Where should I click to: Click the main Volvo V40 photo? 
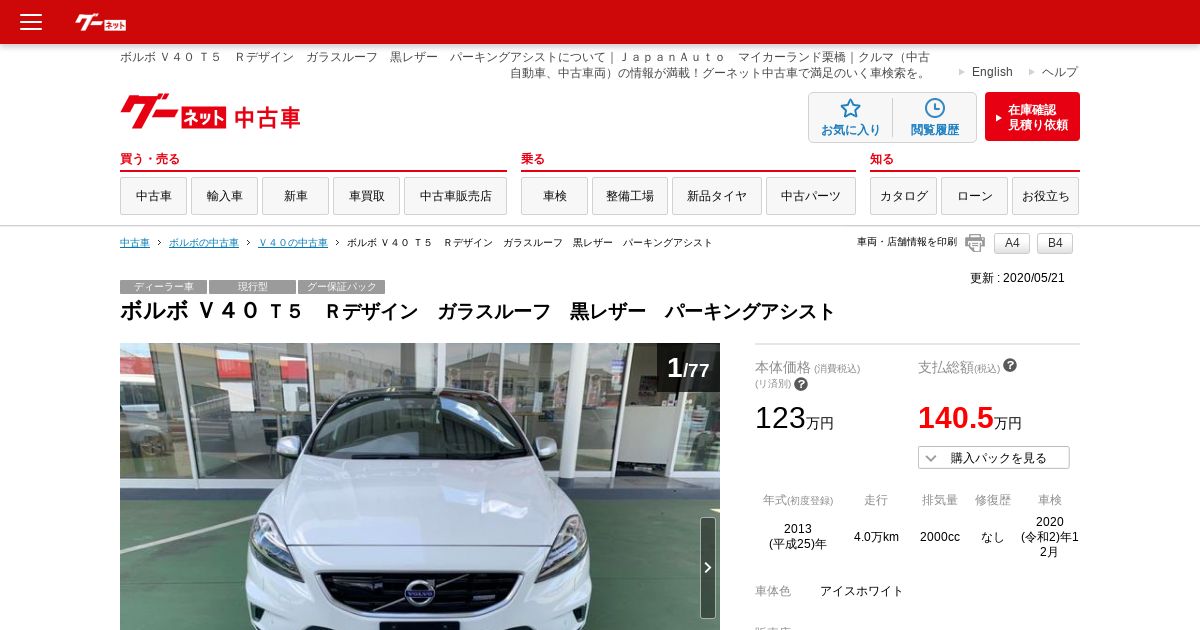pos(420,487)
